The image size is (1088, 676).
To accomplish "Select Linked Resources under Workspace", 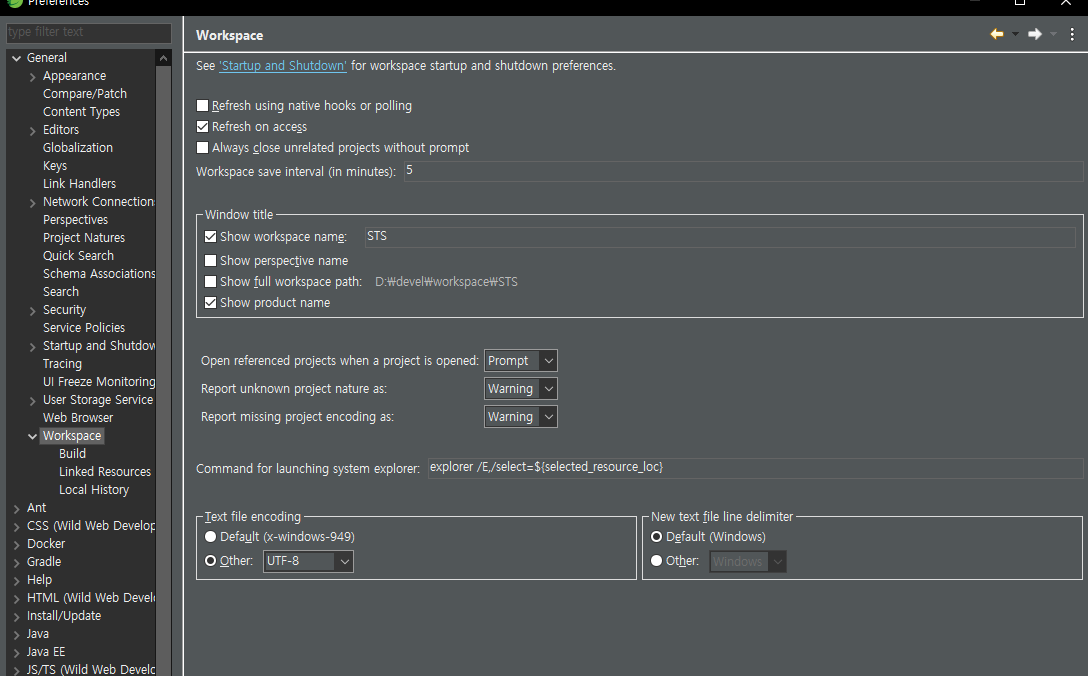I will (x=105, y=472).
